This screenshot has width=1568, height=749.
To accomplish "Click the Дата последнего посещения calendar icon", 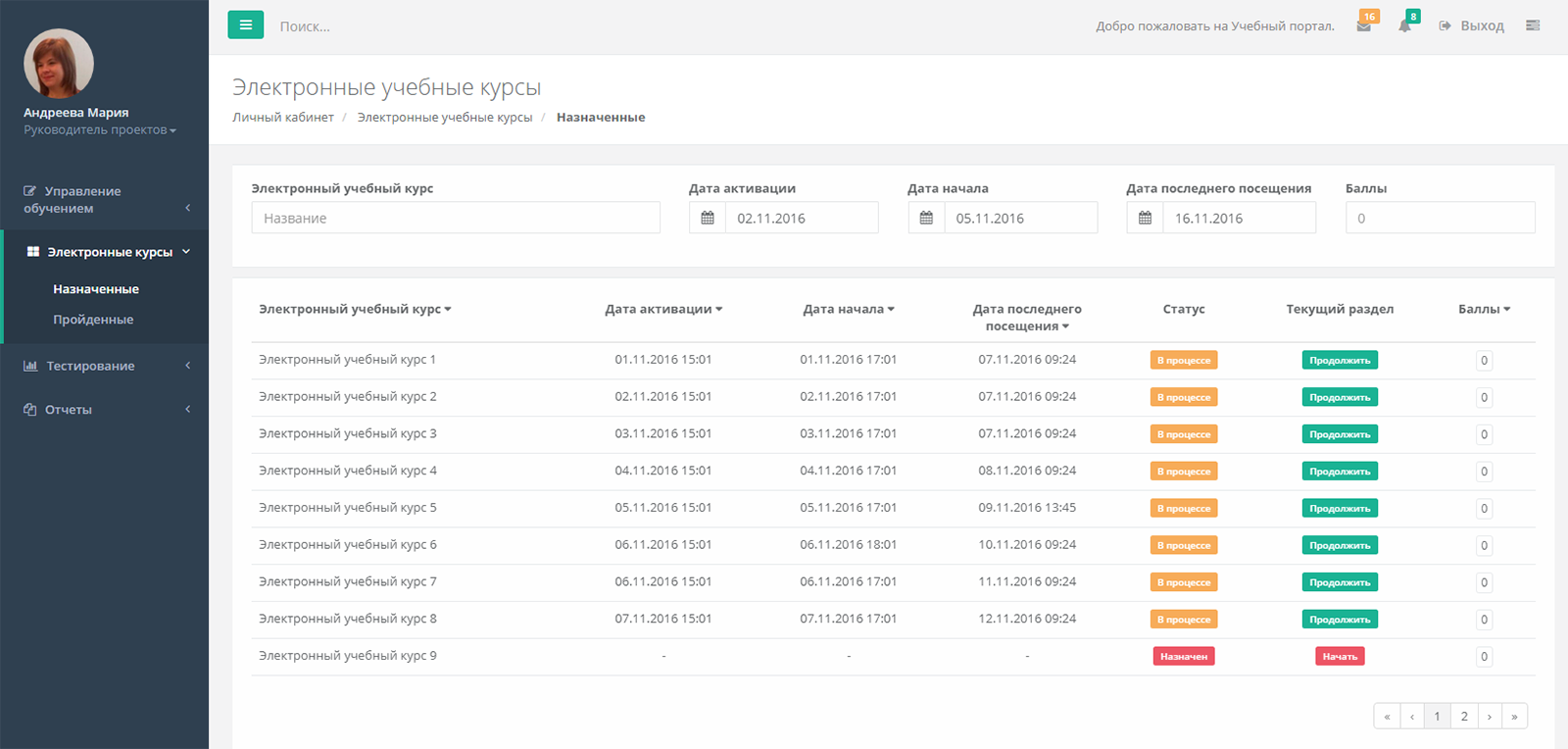I will point(1145,218).
